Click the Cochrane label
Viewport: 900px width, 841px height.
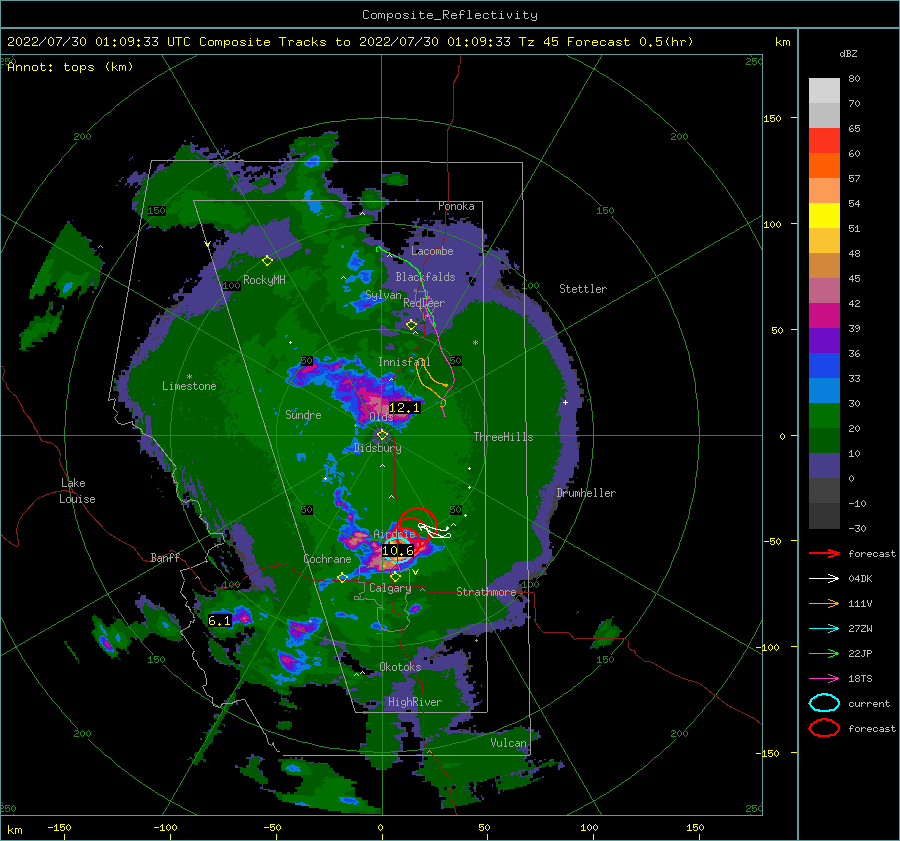click(x=327, y=559)
